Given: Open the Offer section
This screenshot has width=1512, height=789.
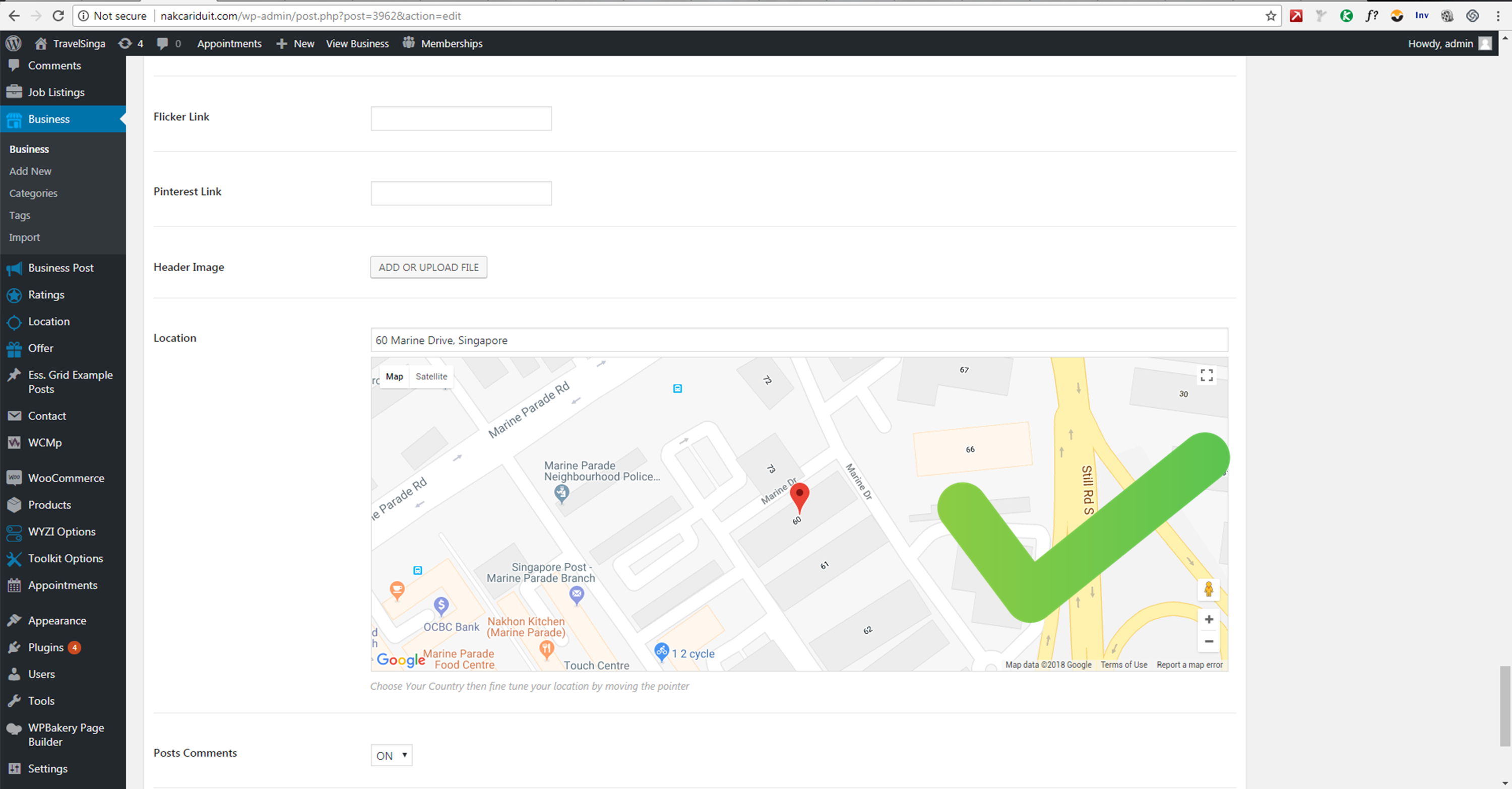Looking at the screenshot, I should click(40, 348).
